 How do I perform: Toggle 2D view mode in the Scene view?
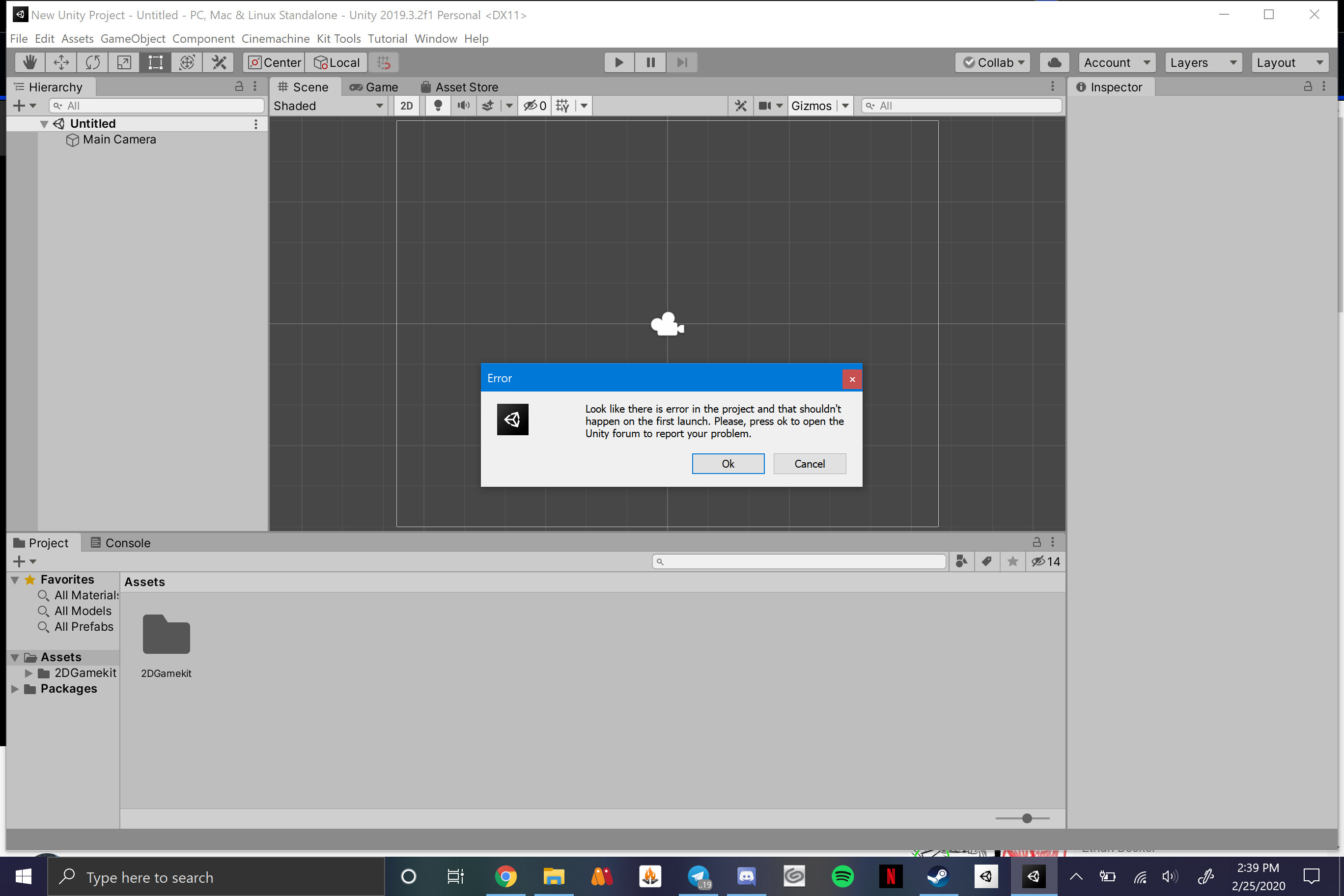(406, 105)
